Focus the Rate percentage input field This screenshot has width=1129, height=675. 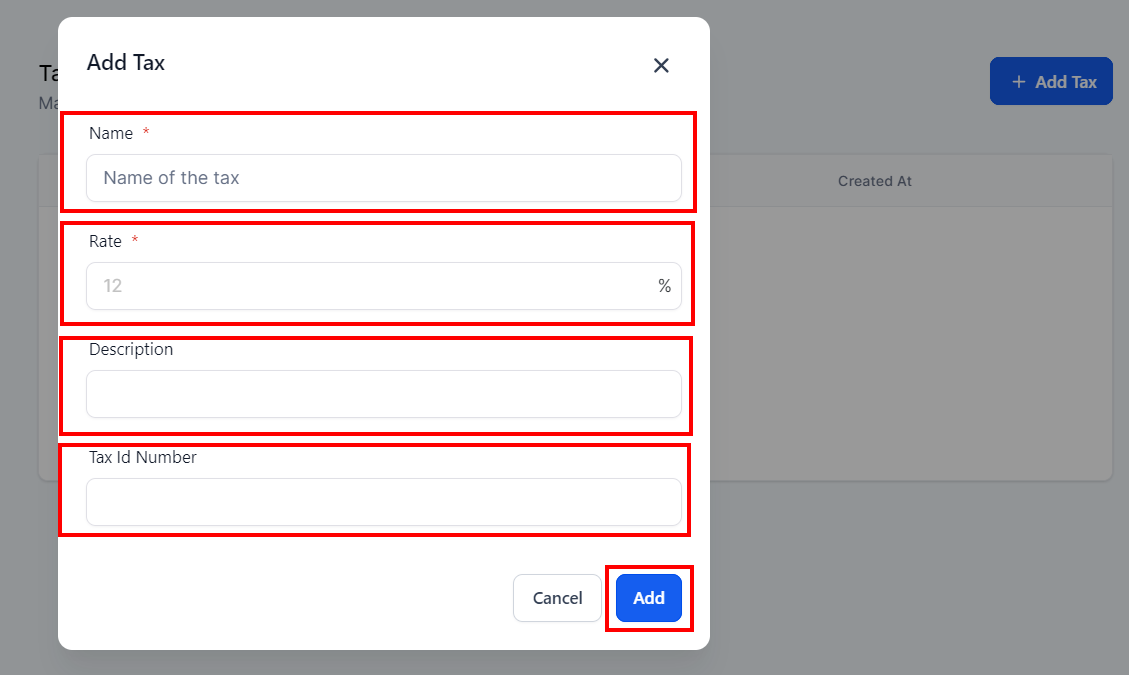pos(384,286)
